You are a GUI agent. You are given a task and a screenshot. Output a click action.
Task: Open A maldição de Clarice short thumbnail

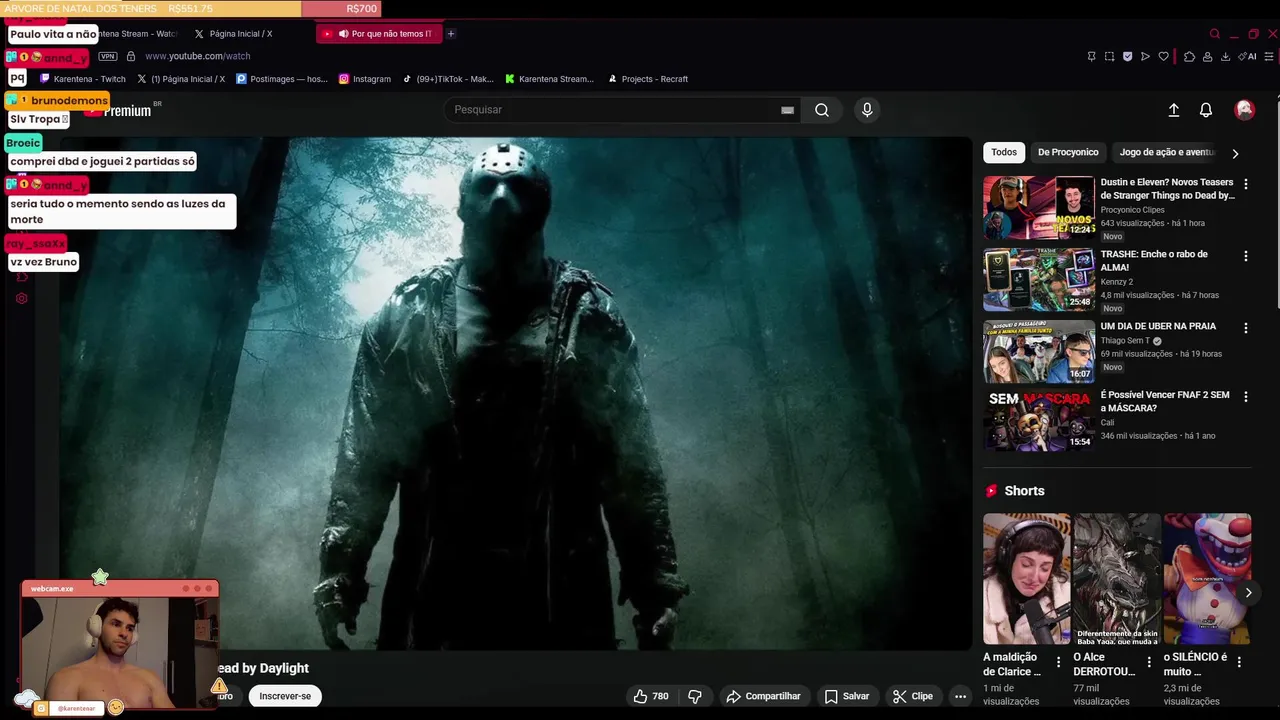pyautogui.click(x=1026, y=579)
